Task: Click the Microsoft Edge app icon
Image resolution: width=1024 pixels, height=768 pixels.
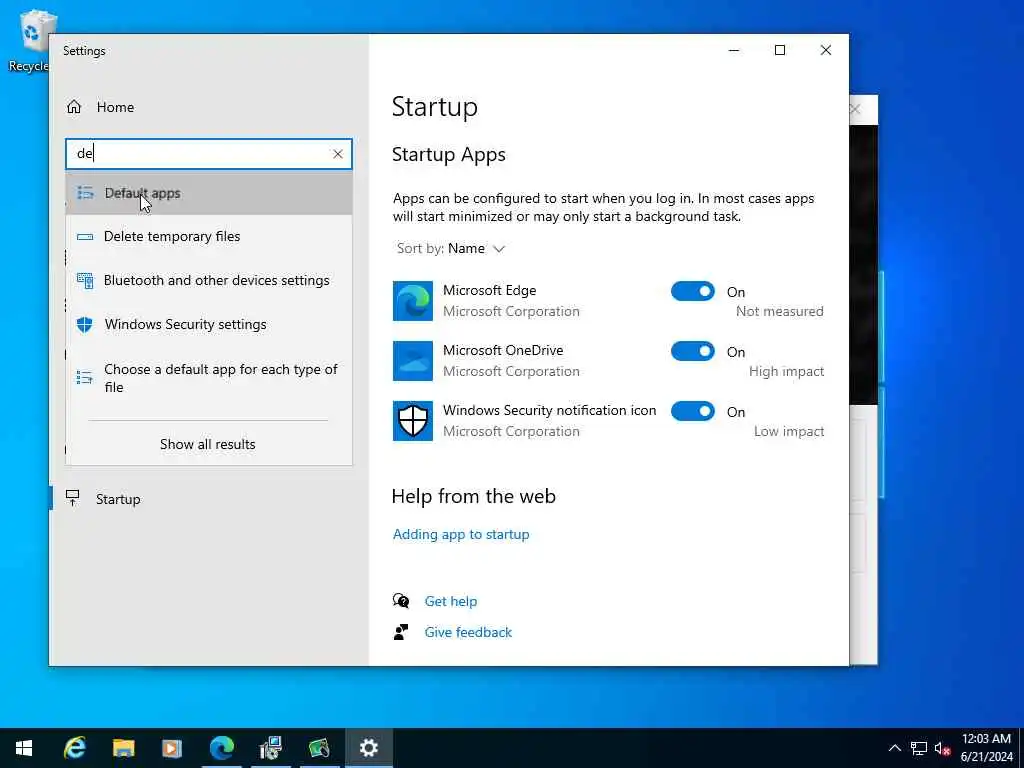Action: pyautogui.click(x=413, y=301)
